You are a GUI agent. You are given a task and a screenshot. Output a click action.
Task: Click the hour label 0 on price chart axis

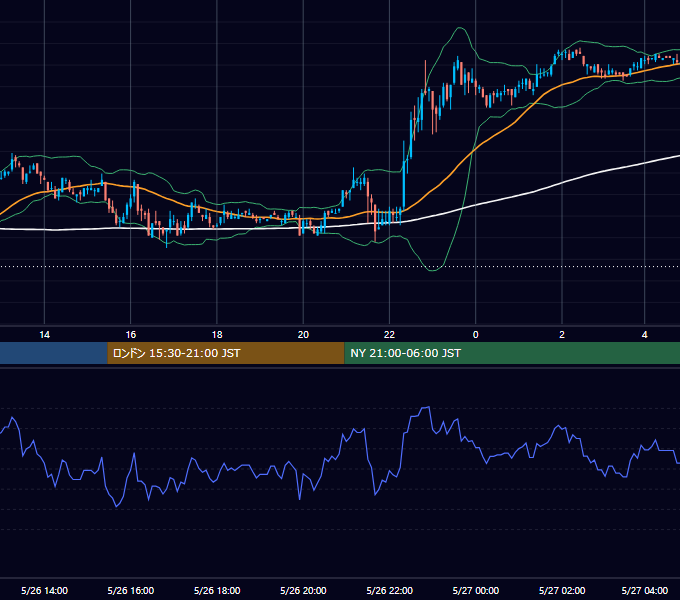pyautogui.click(x=476, y=335)
